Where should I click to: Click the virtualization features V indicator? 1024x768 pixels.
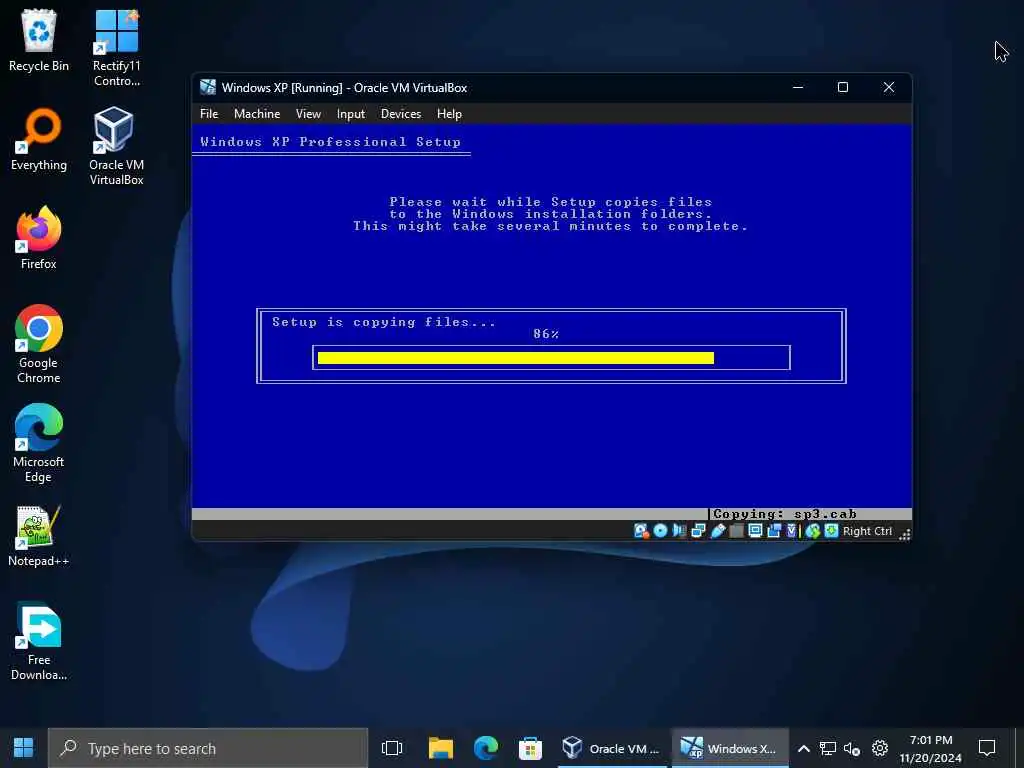792,531
